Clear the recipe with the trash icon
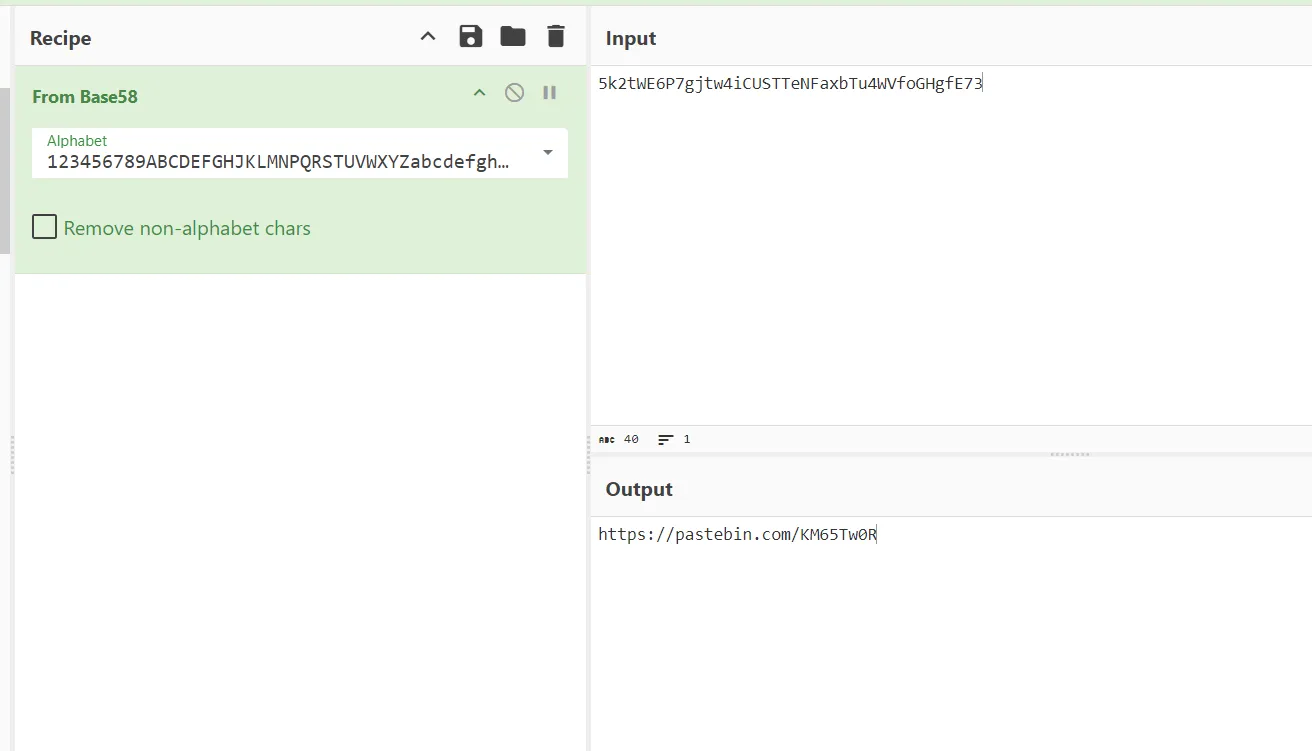This screenshot has width=1312, height=751. coord(556,37)
